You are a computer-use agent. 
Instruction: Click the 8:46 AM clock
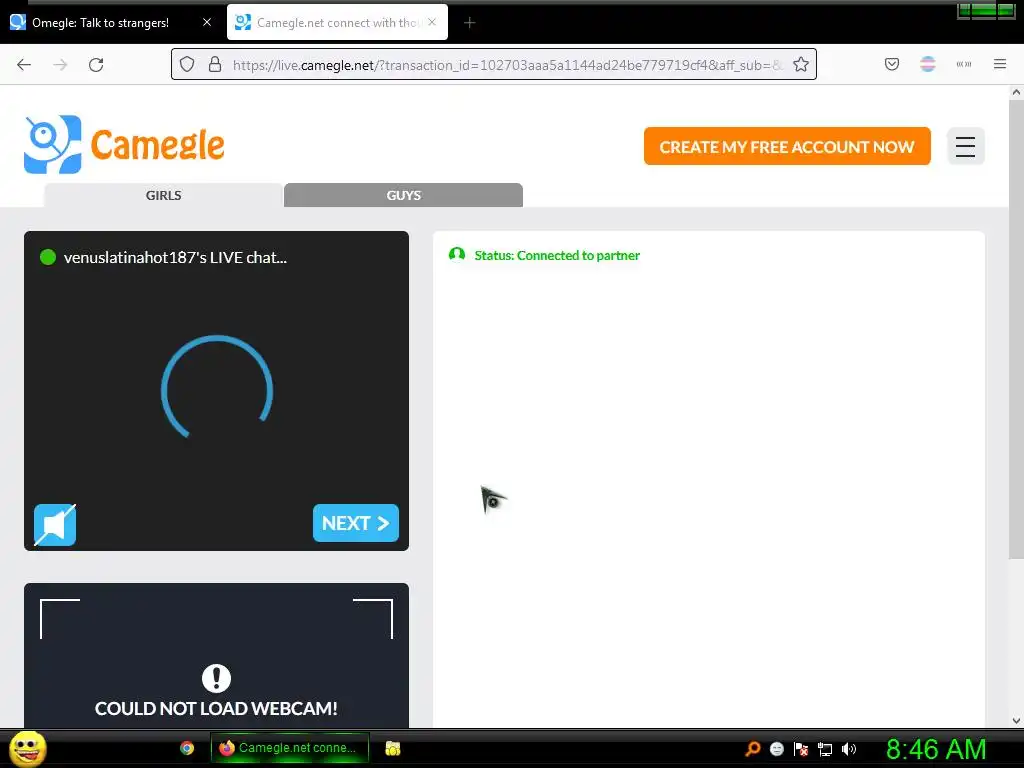(936, 750)
